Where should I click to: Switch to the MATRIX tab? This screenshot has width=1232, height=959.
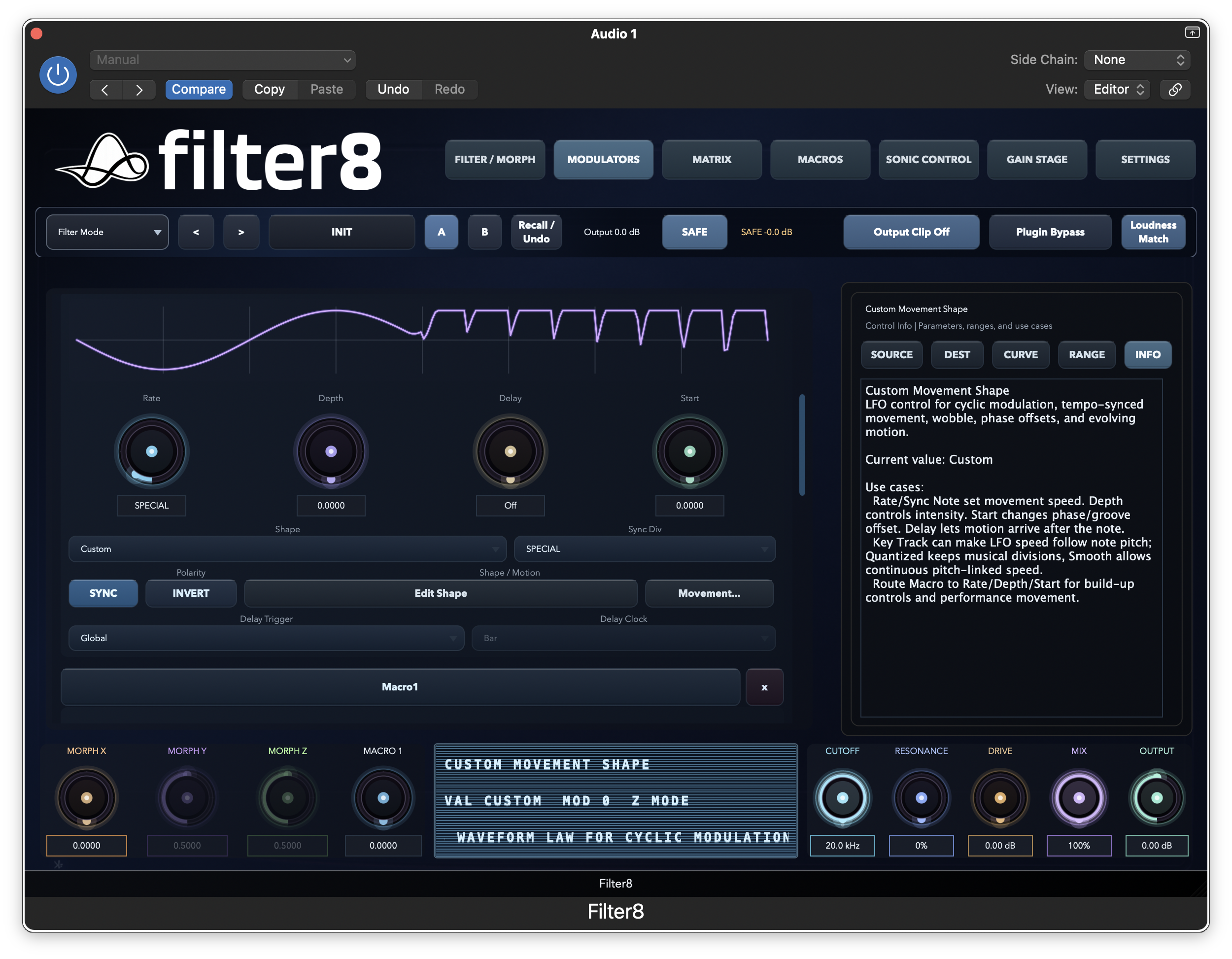click(x=711, y=160)
